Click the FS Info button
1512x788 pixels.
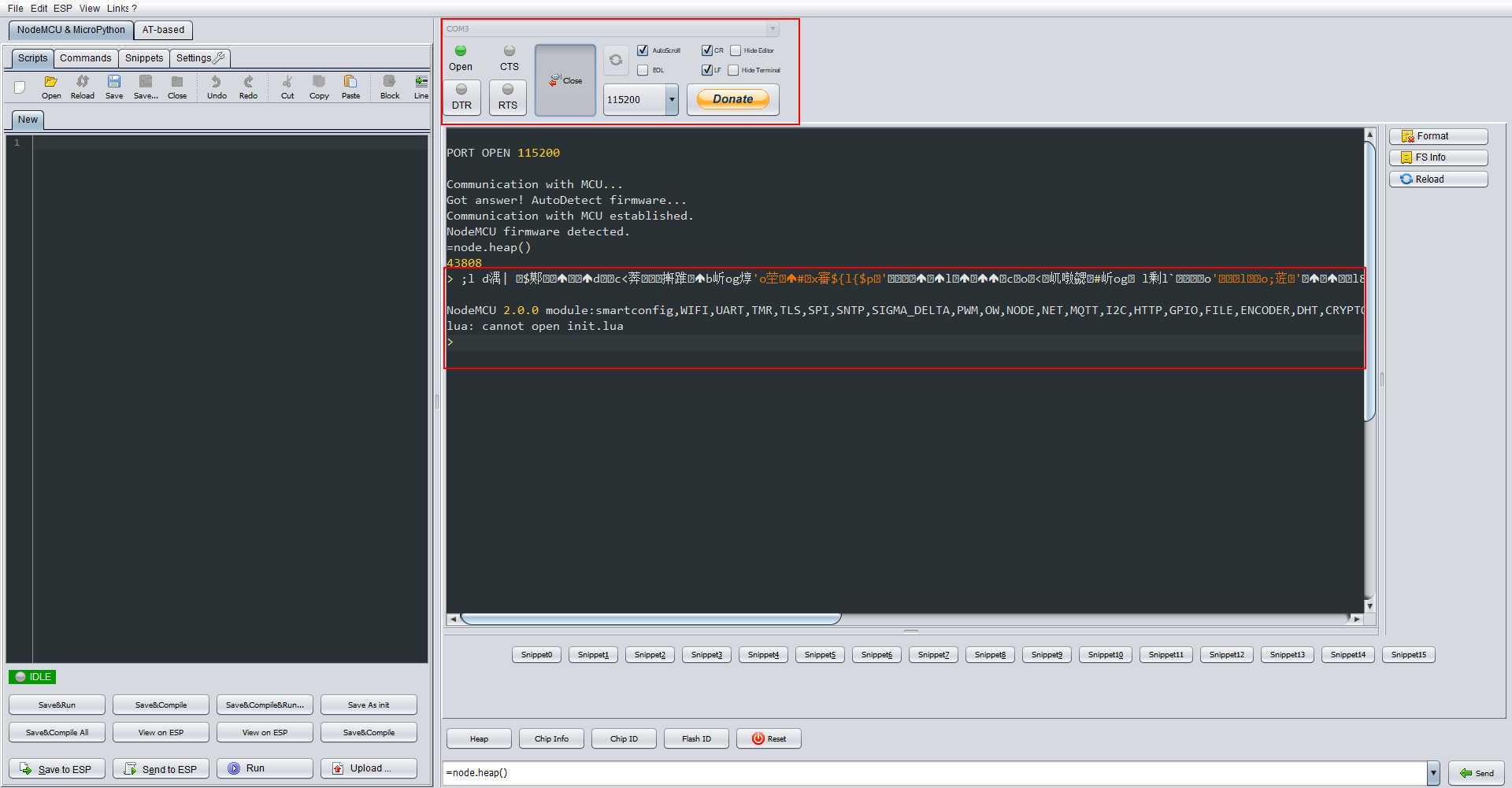pos(1438,157)
